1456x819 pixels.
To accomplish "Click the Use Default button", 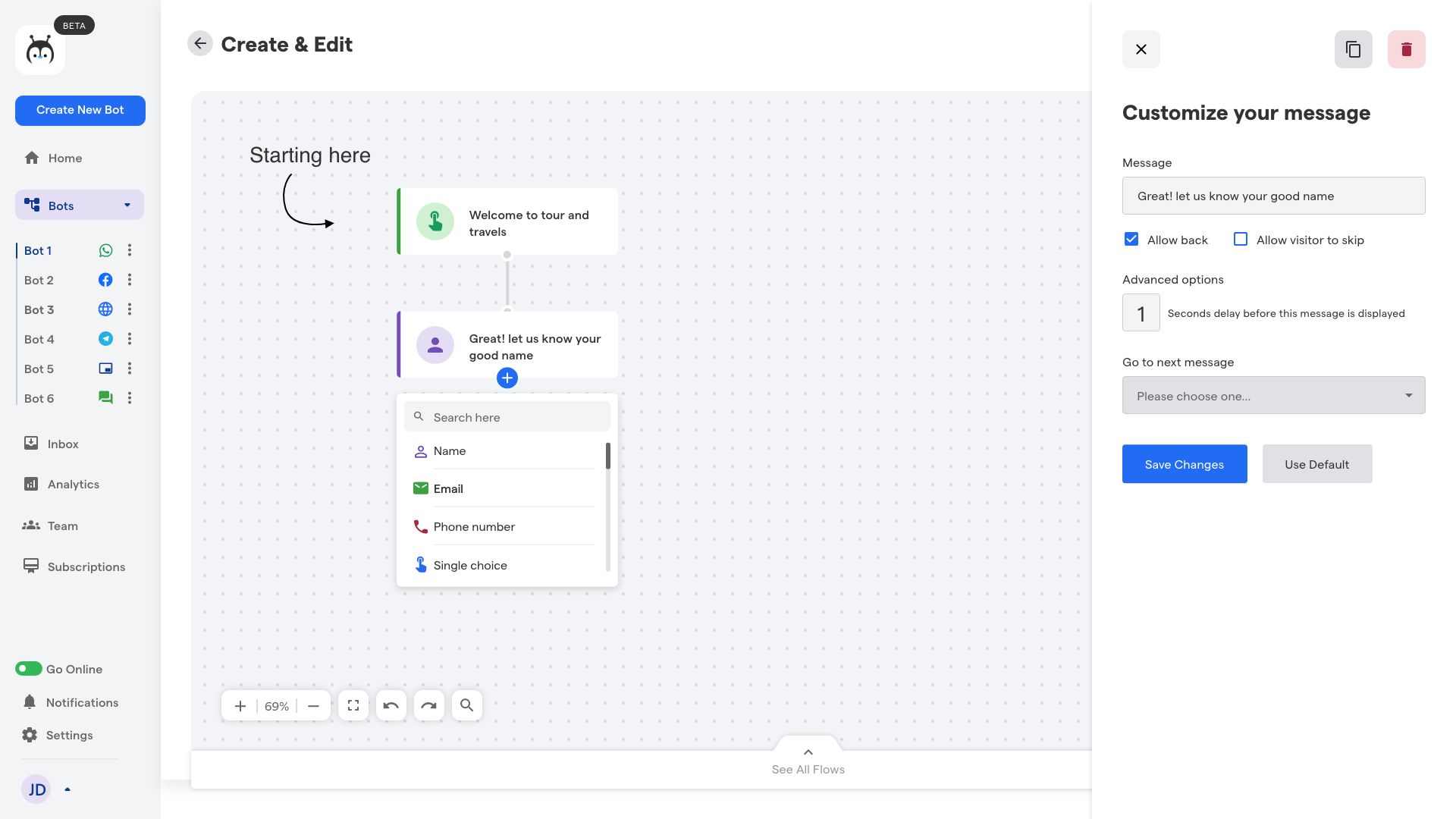I will click(1317, 464).
